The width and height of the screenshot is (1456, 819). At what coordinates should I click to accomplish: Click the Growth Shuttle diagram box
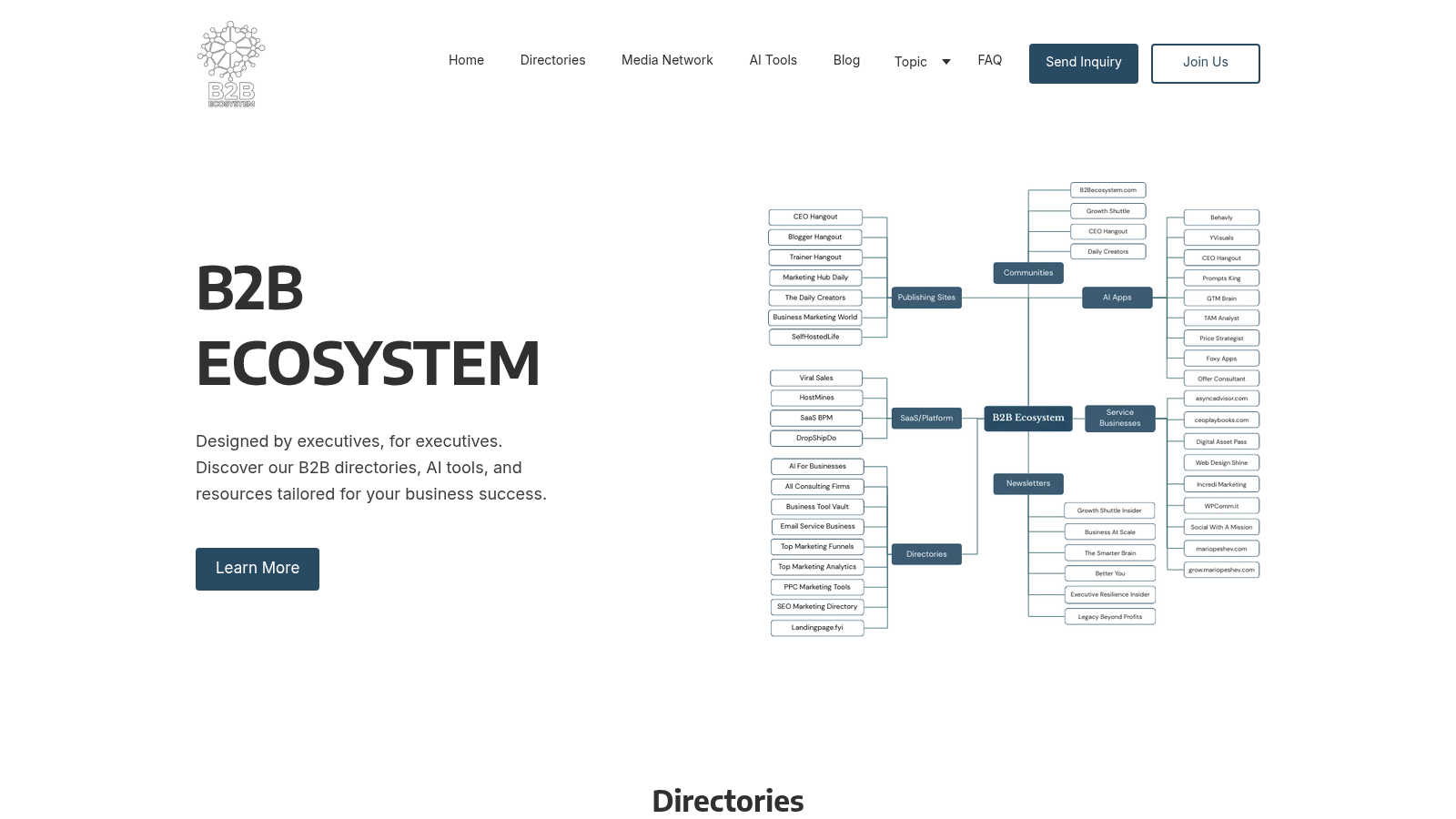pos(1107,211)
